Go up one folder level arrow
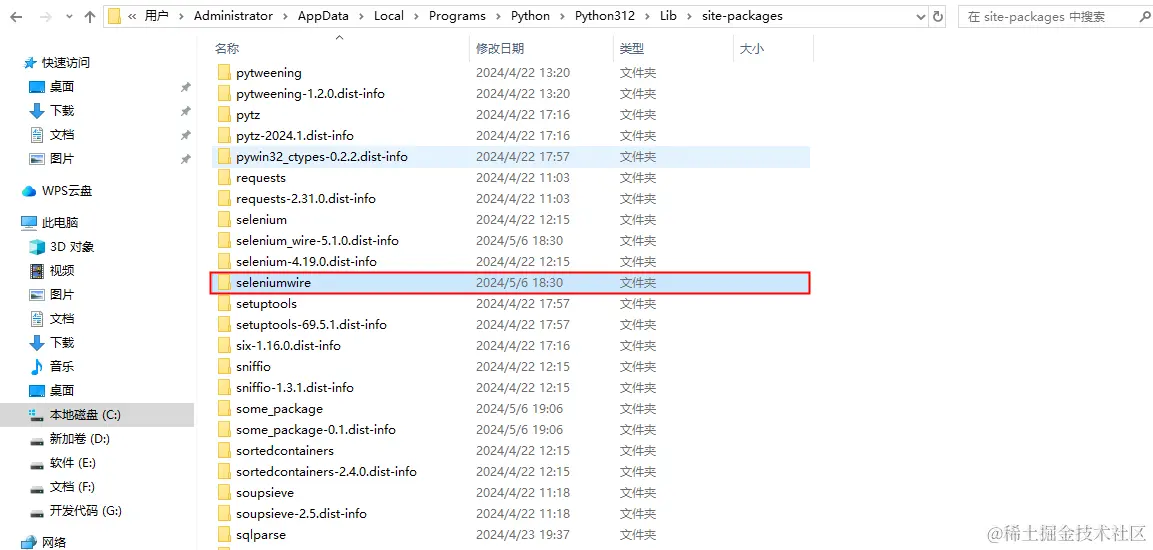The image size is (1153, 550). click(x=90, y=16)
